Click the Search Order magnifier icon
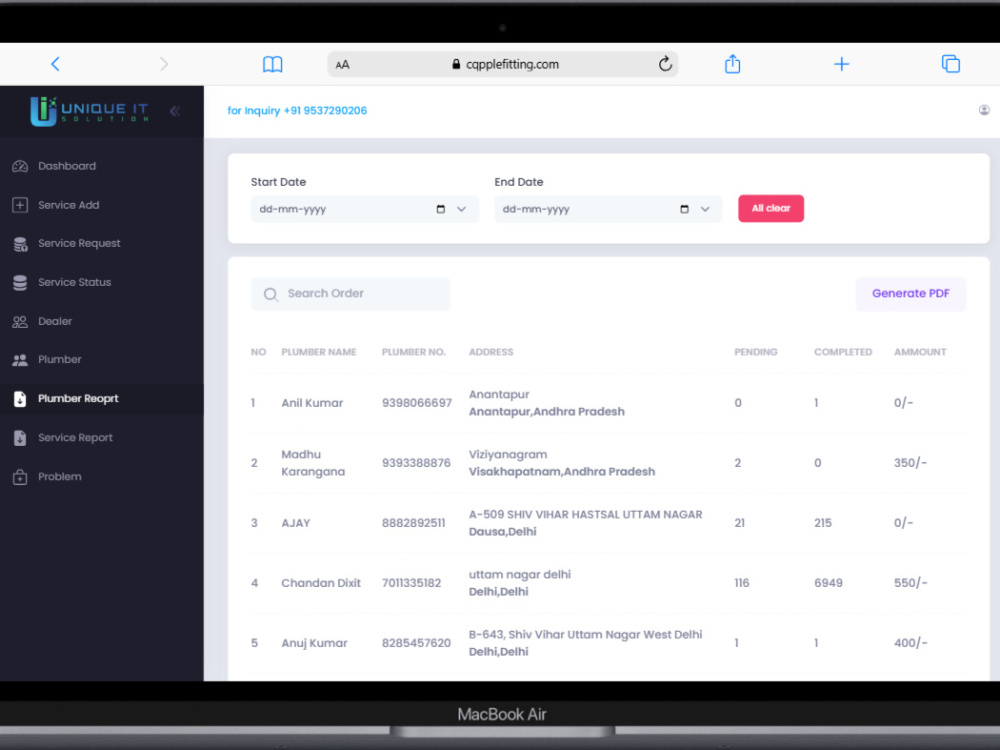 tap(270, 295)
